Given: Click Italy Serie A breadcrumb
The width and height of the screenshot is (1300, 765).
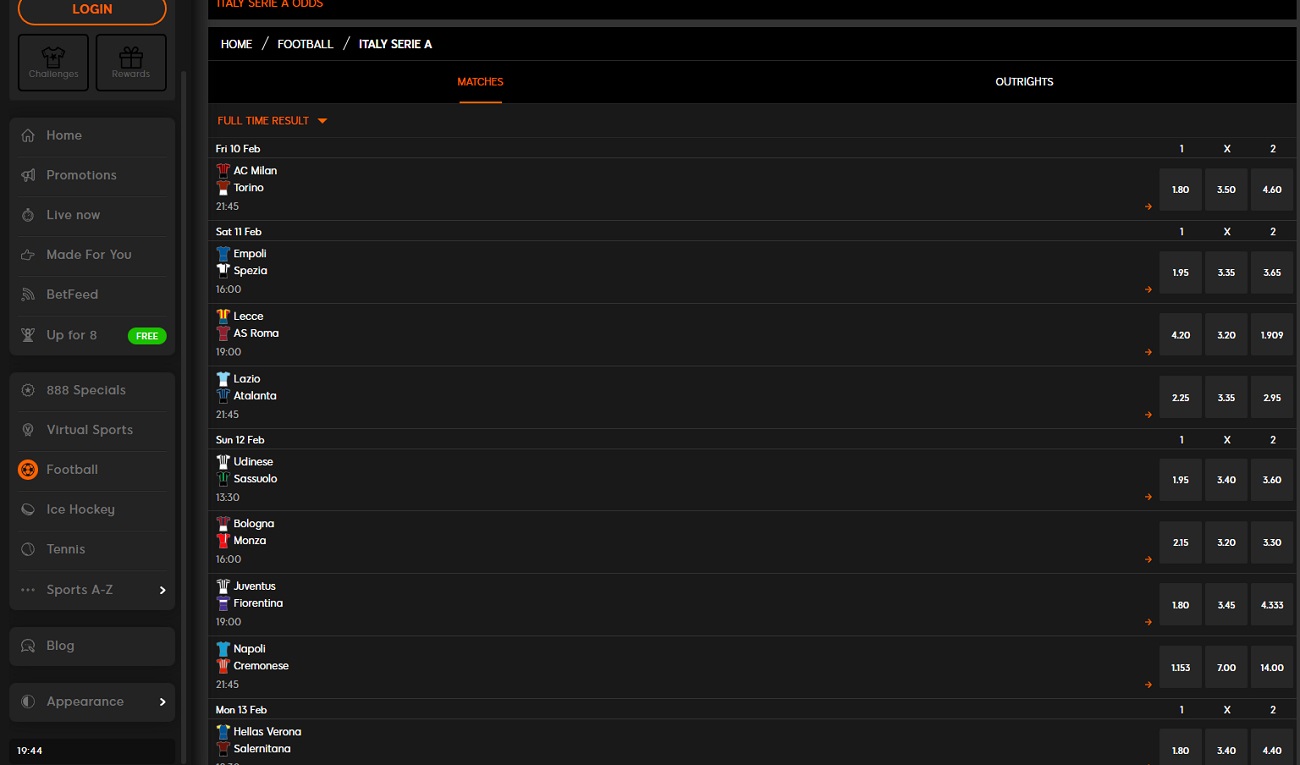Looking at the screenshot, I should (395, 44).
